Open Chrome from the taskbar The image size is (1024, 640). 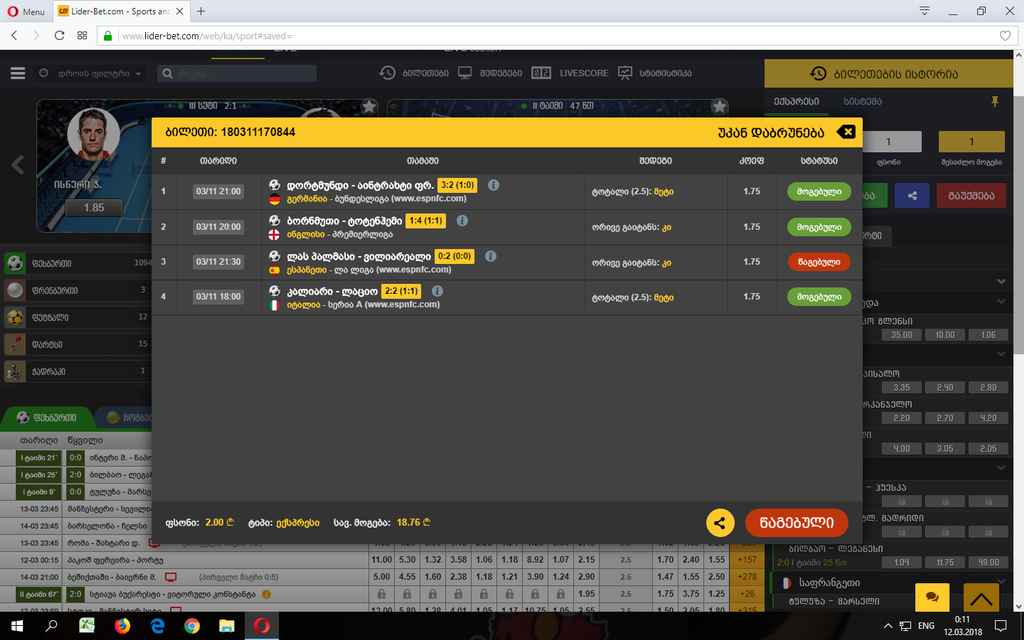tap(192, 626)
